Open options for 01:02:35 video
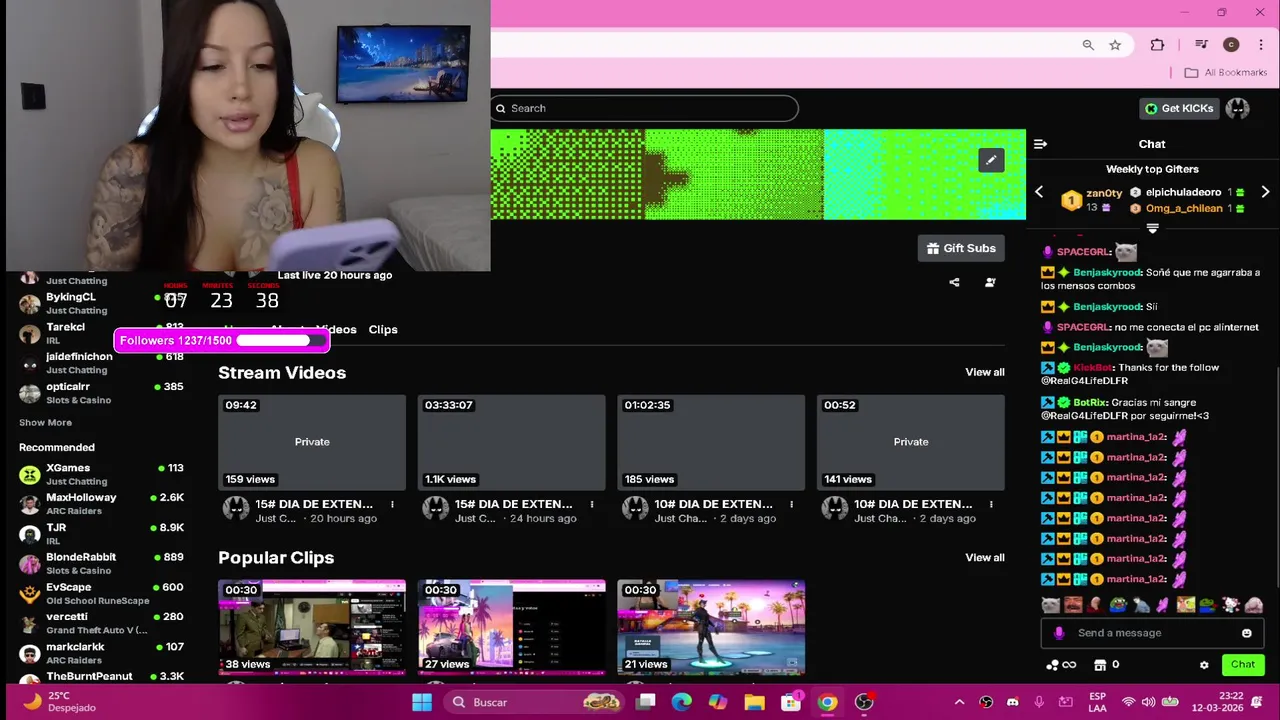 [791, 504]
